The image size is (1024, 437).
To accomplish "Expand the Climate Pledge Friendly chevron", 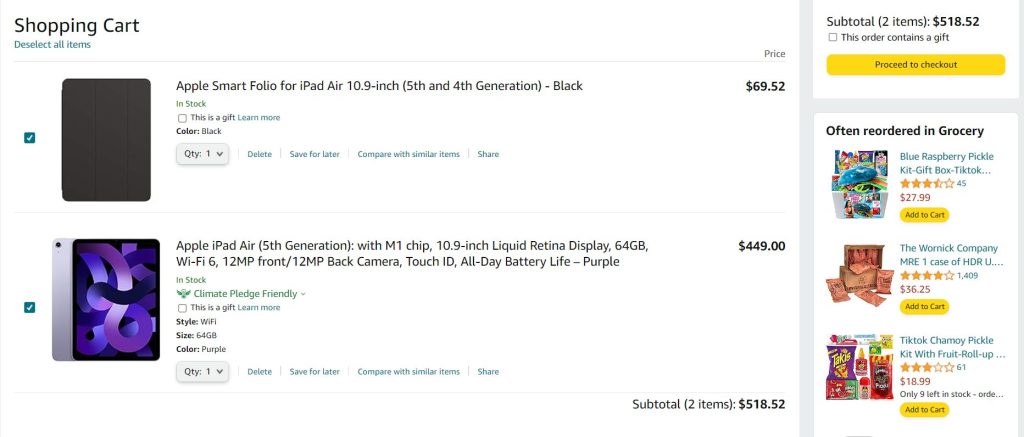I will (x=303, y=294).
